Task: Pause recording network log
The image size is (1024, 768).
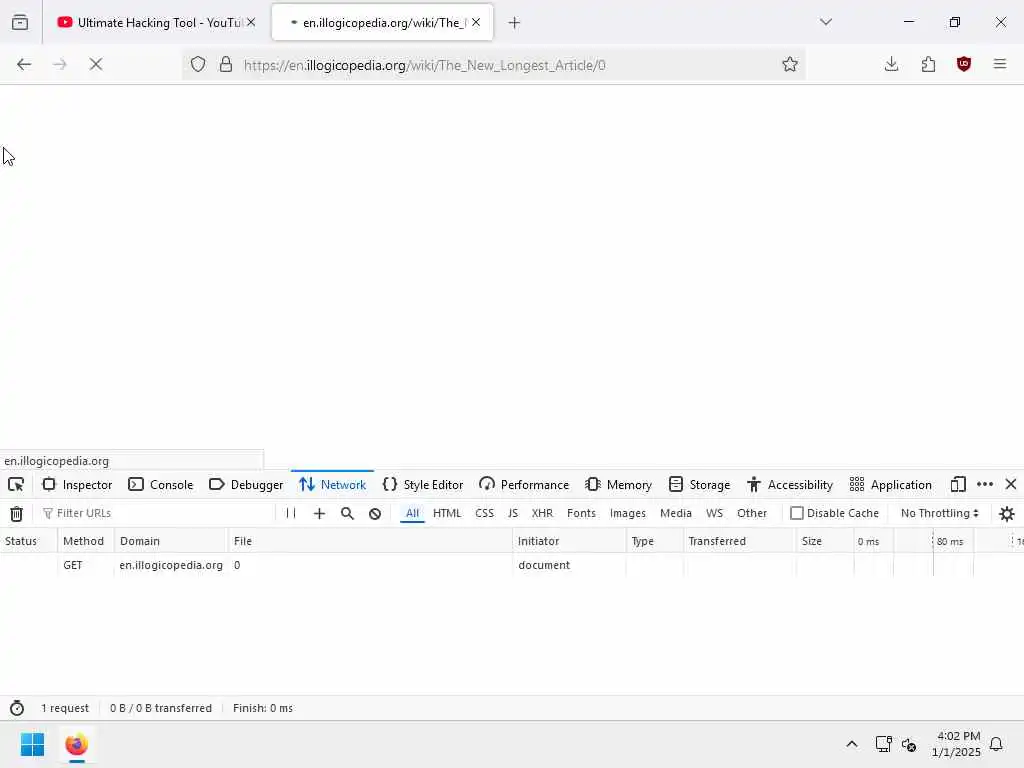Action: [x=291, y=513]
